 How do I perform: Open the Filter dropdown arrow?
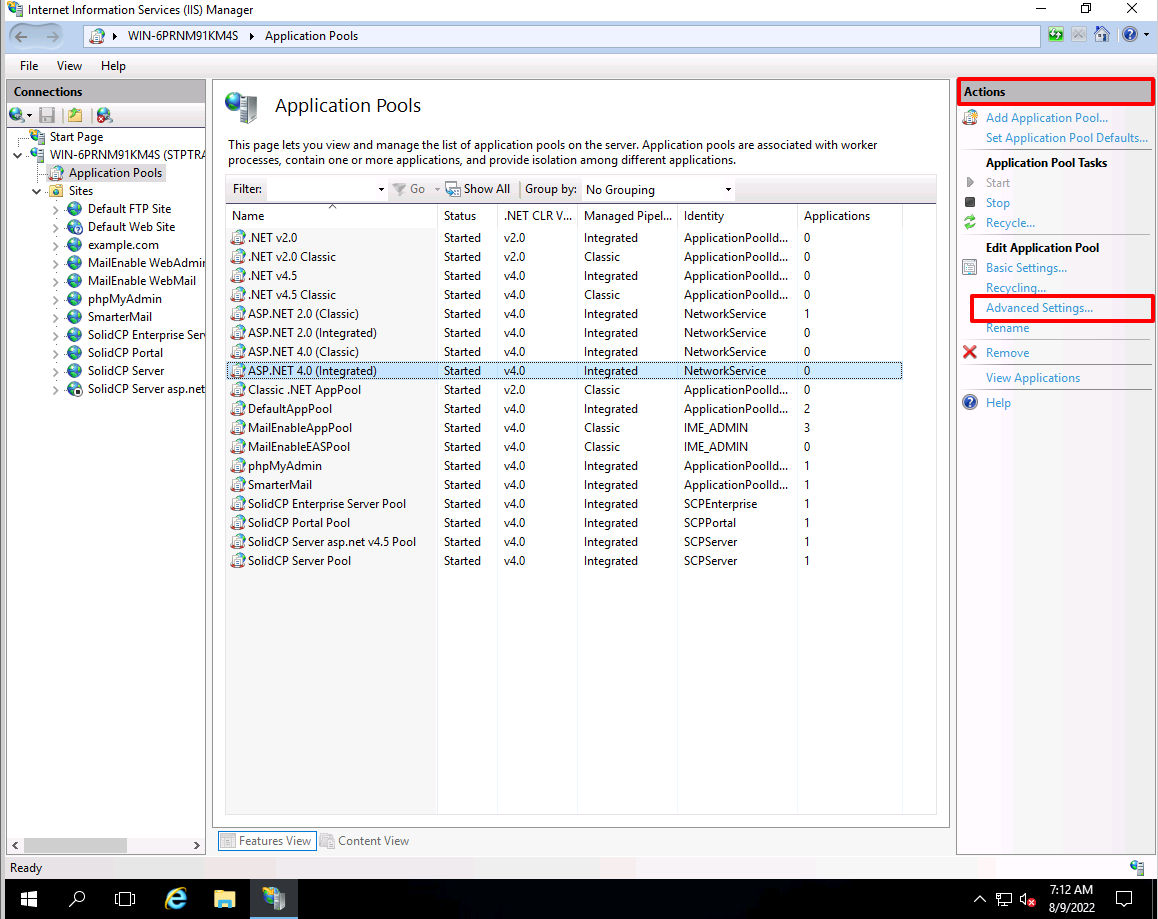tap(381, 190)
